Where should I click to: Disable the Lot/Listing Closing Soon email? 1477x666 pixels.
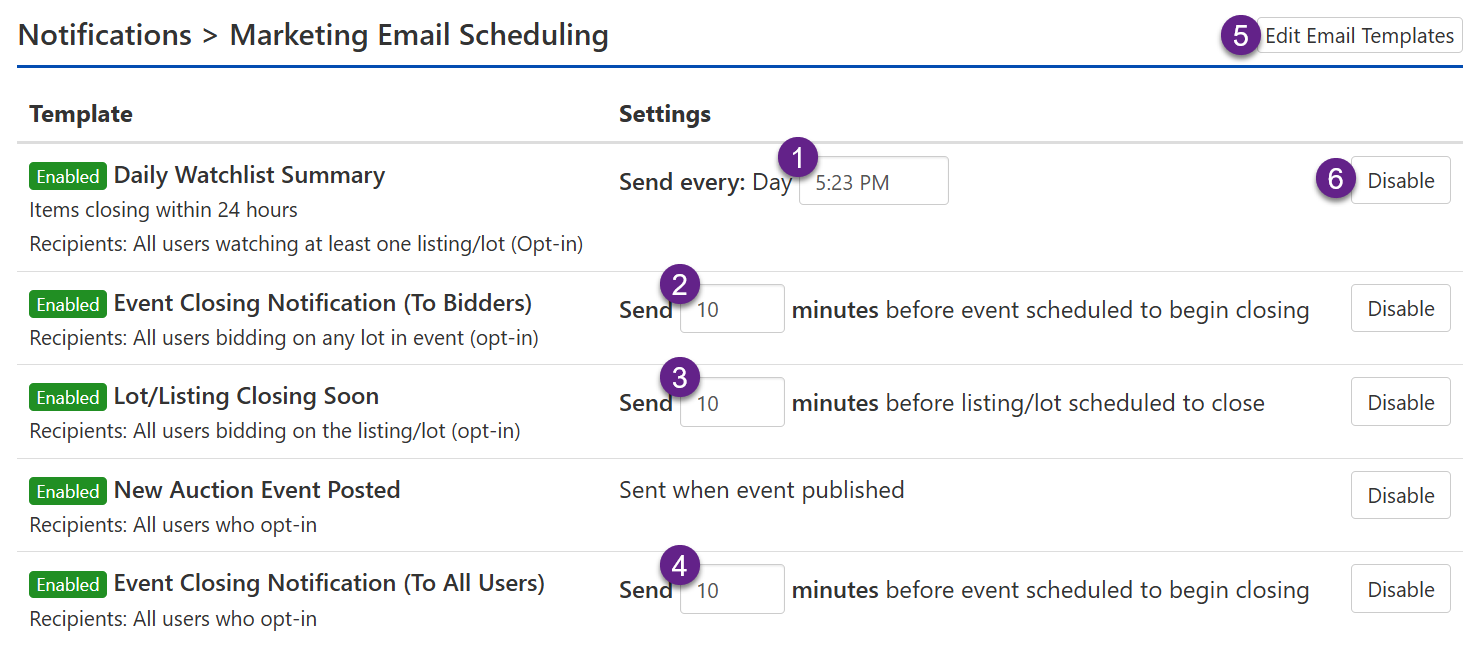[1400, 402]
